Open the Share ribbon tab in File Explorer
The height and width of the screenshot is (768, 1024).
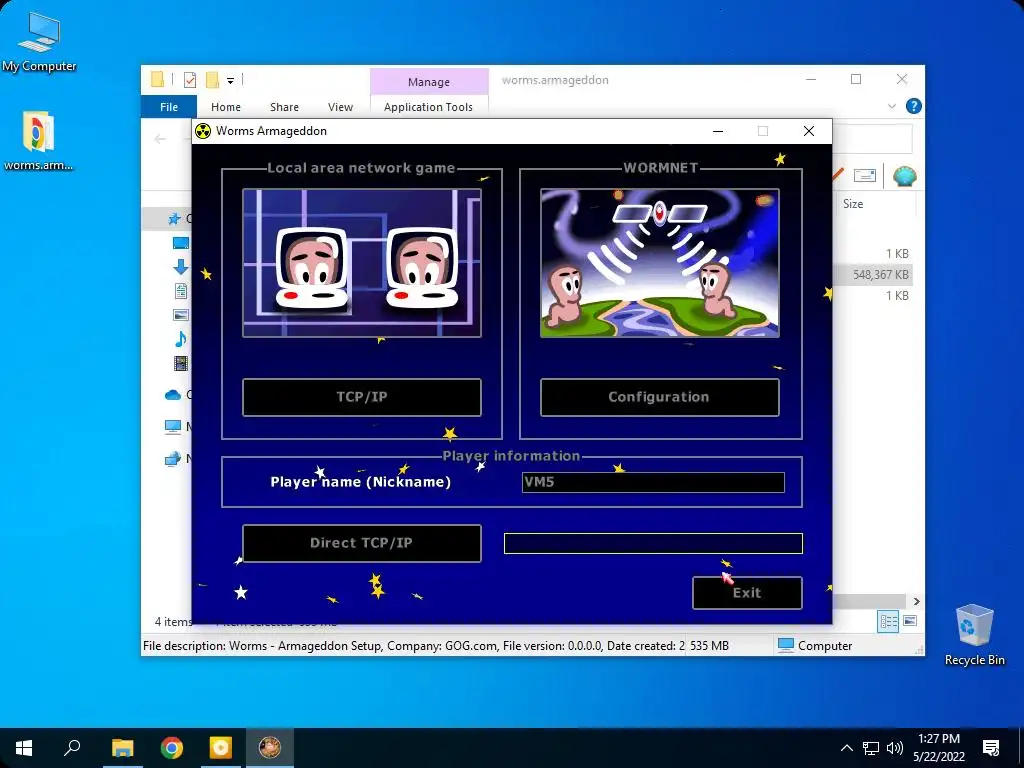pyautogui.click(x=284, y=107)
